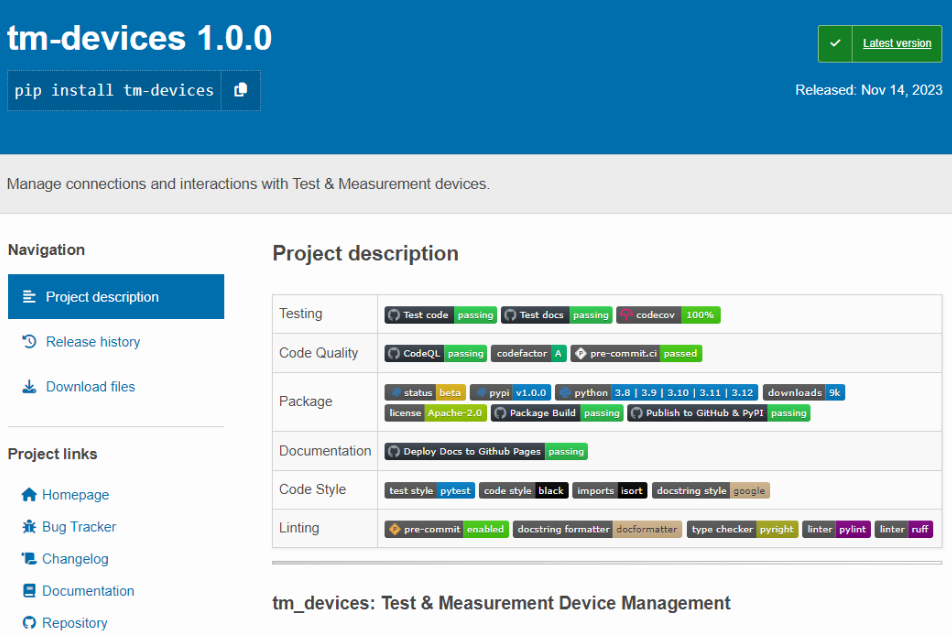Viewport: 952px width, 640px height.
Task: Open the linter pylint badge
Action: click(837, 529)
